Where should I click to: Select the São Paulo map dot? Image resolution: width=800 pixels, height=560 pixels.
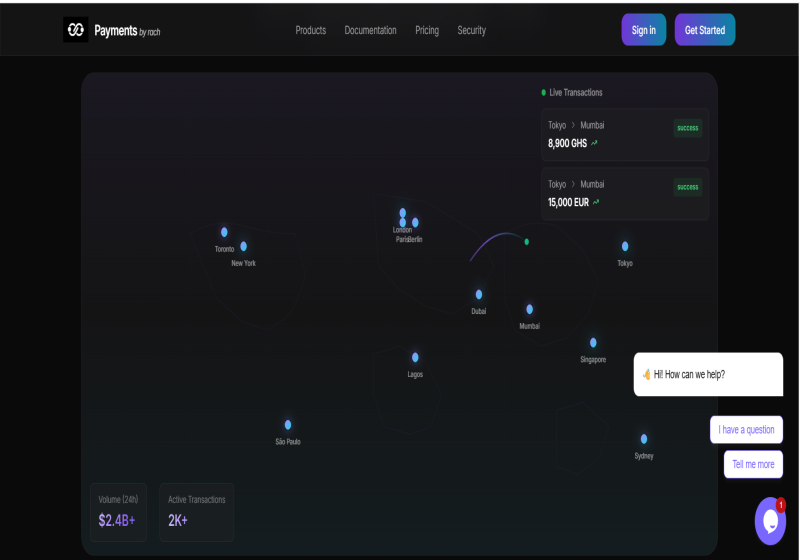pos(288,425)
